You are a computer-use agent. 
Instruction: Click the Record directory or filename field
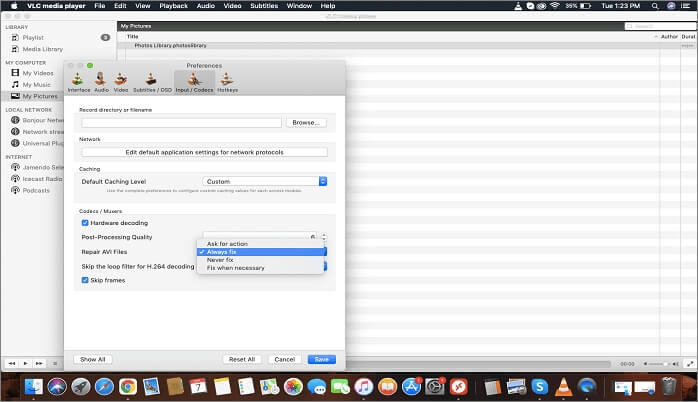pyautogui.click(x=181, y=122)
